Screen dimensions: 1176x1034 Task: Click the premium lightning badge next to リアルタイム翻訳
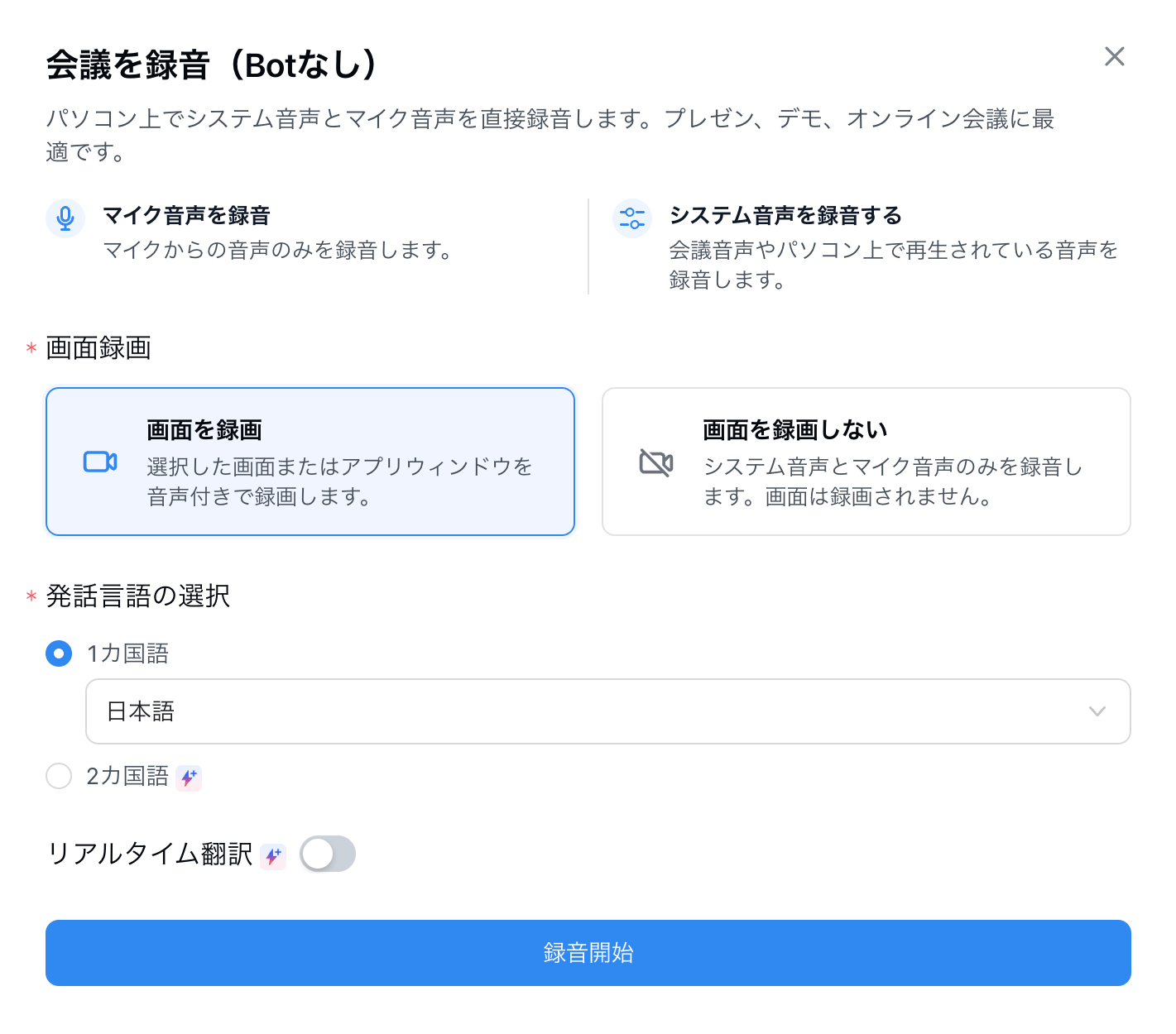pyautogui.click(x=273, y=856)
